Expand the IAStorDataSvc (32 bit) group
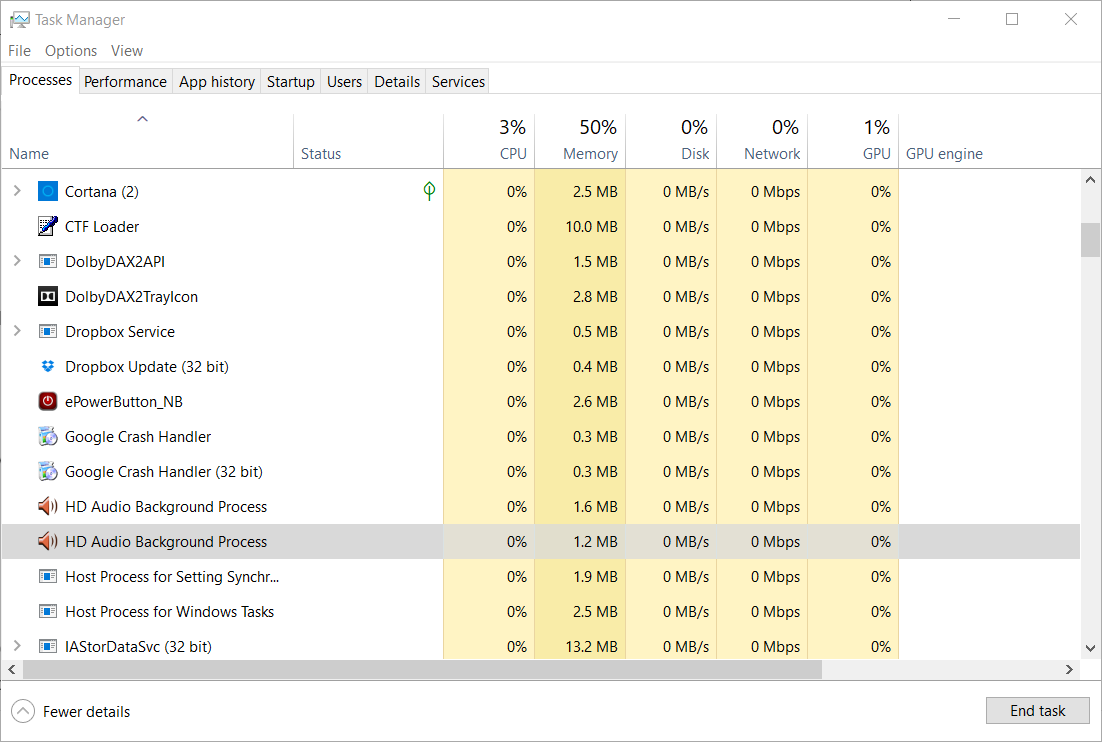The width and height of the screenshot is (1102, 742). 18,645
